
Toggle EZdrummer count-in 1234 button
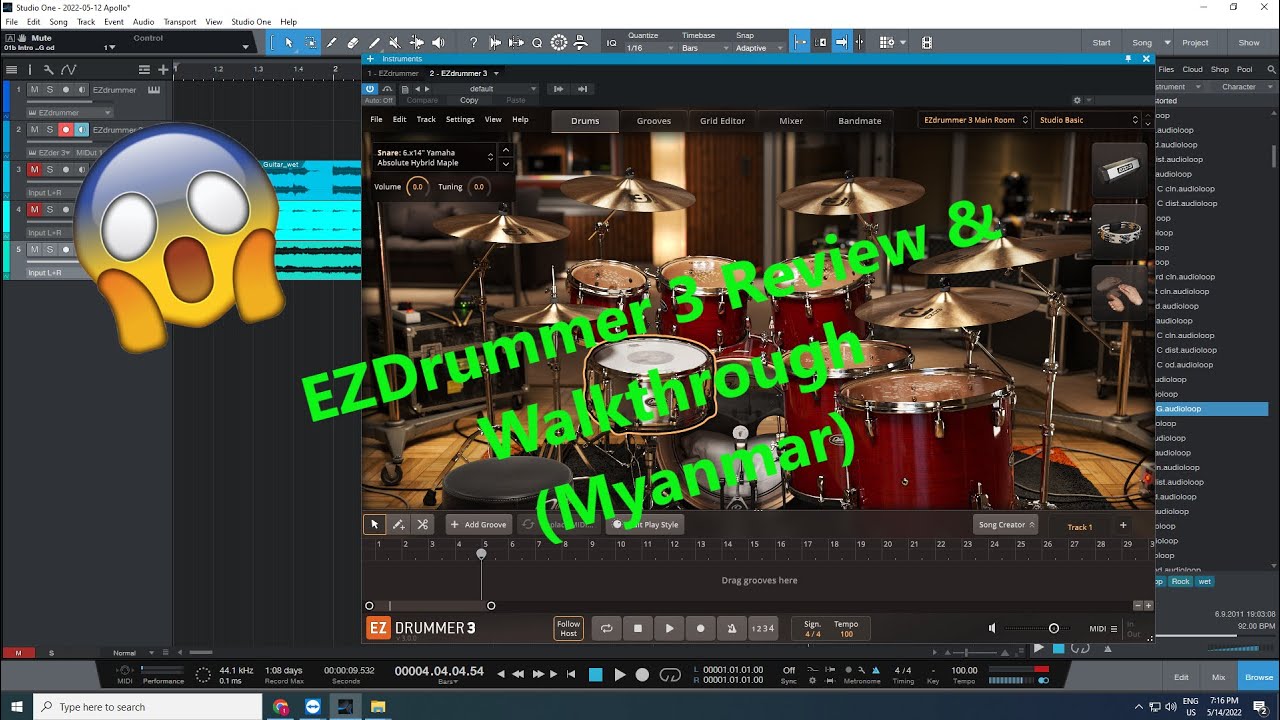(x=762, y=628)
